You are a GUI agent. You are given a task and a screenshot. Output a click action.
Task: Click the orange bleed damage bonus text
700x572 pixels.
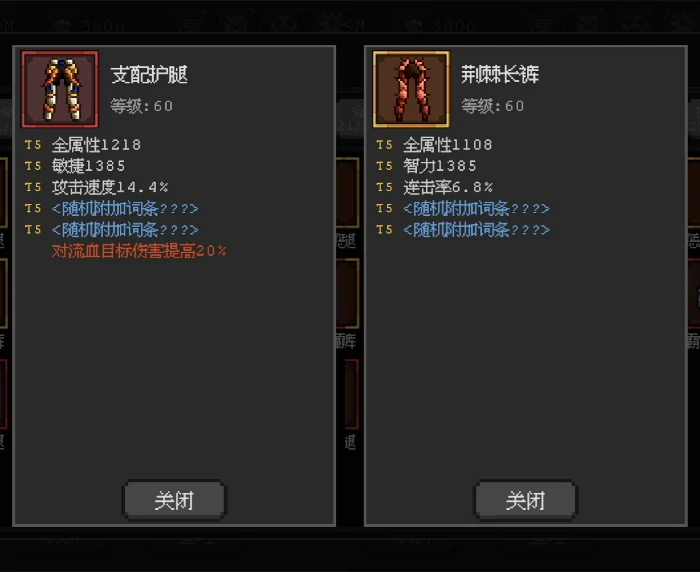click(139, 251)
